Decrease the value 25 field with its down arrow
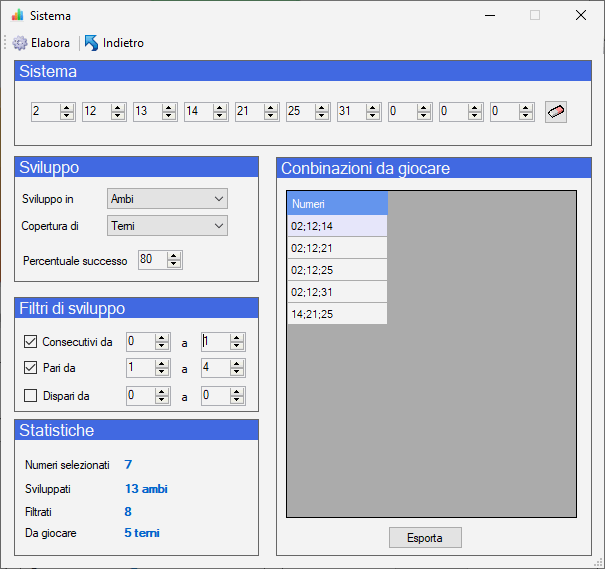Screen dimensions: 605x569 [322, 116]
